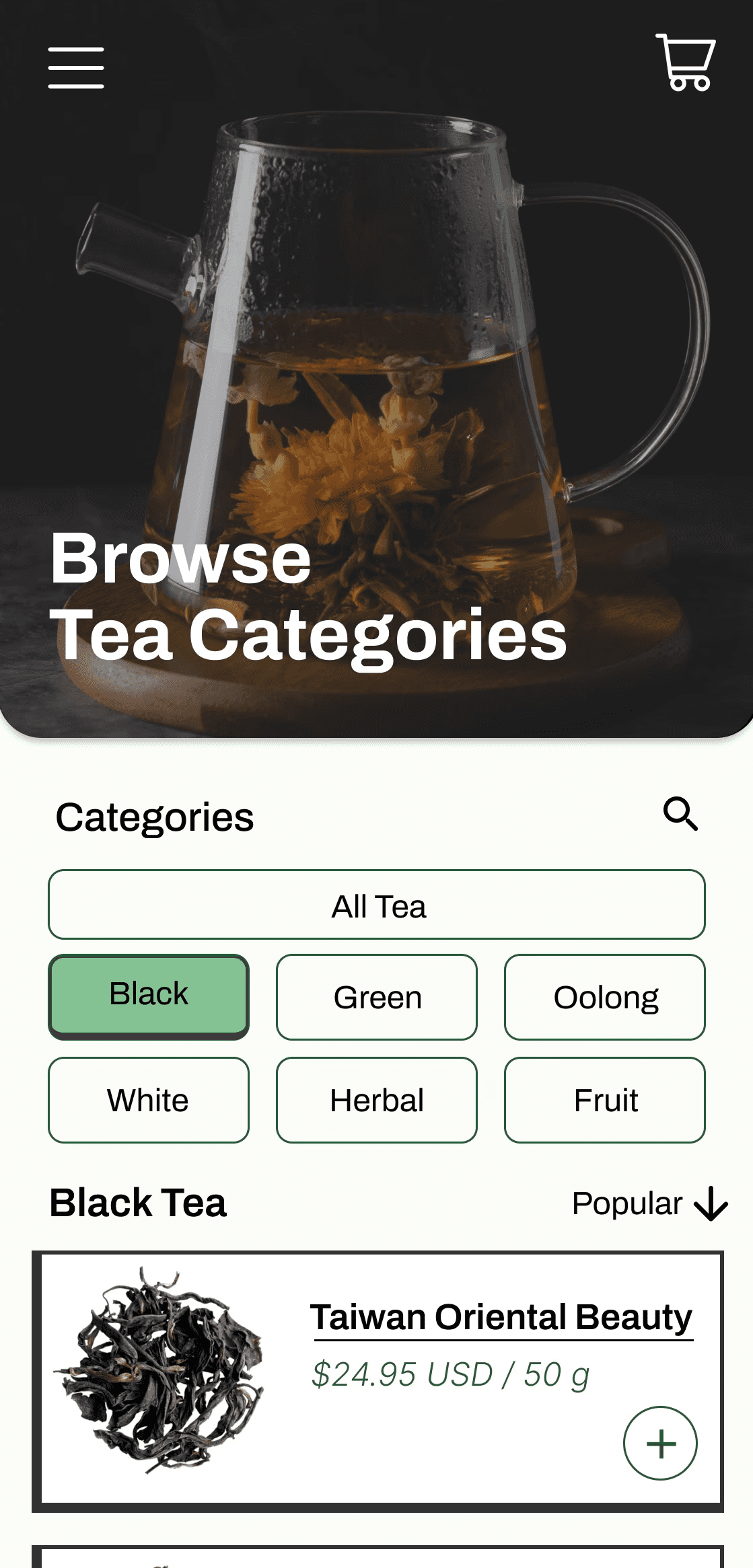Screen dimensions: 753x1568
Task: Open the hamburger menu
Action: (x=76, y=67)
